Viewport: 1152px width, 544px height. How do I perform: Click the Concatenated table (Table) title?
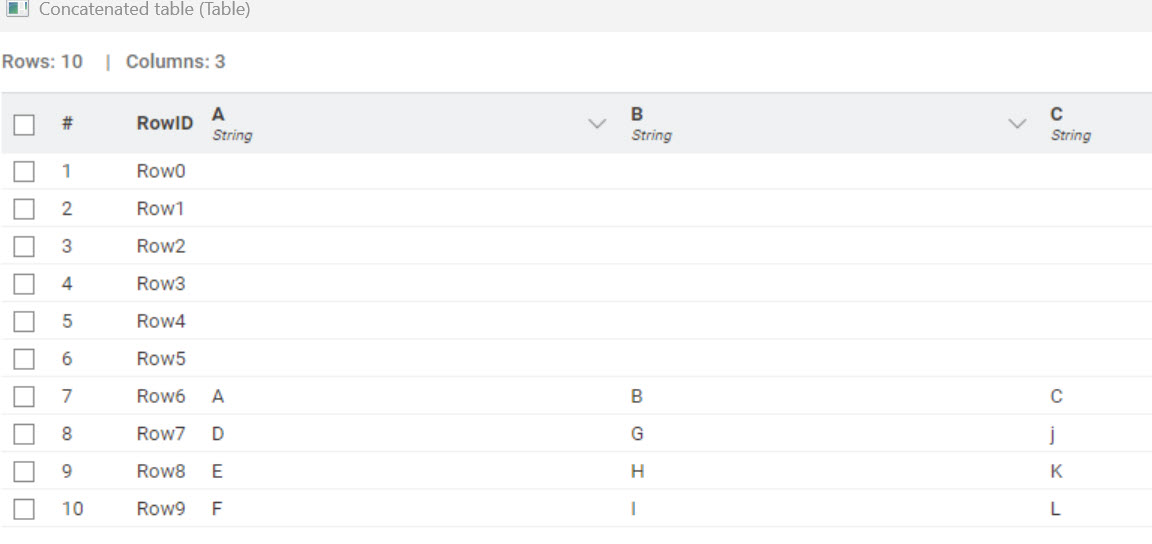click(144, 10)
